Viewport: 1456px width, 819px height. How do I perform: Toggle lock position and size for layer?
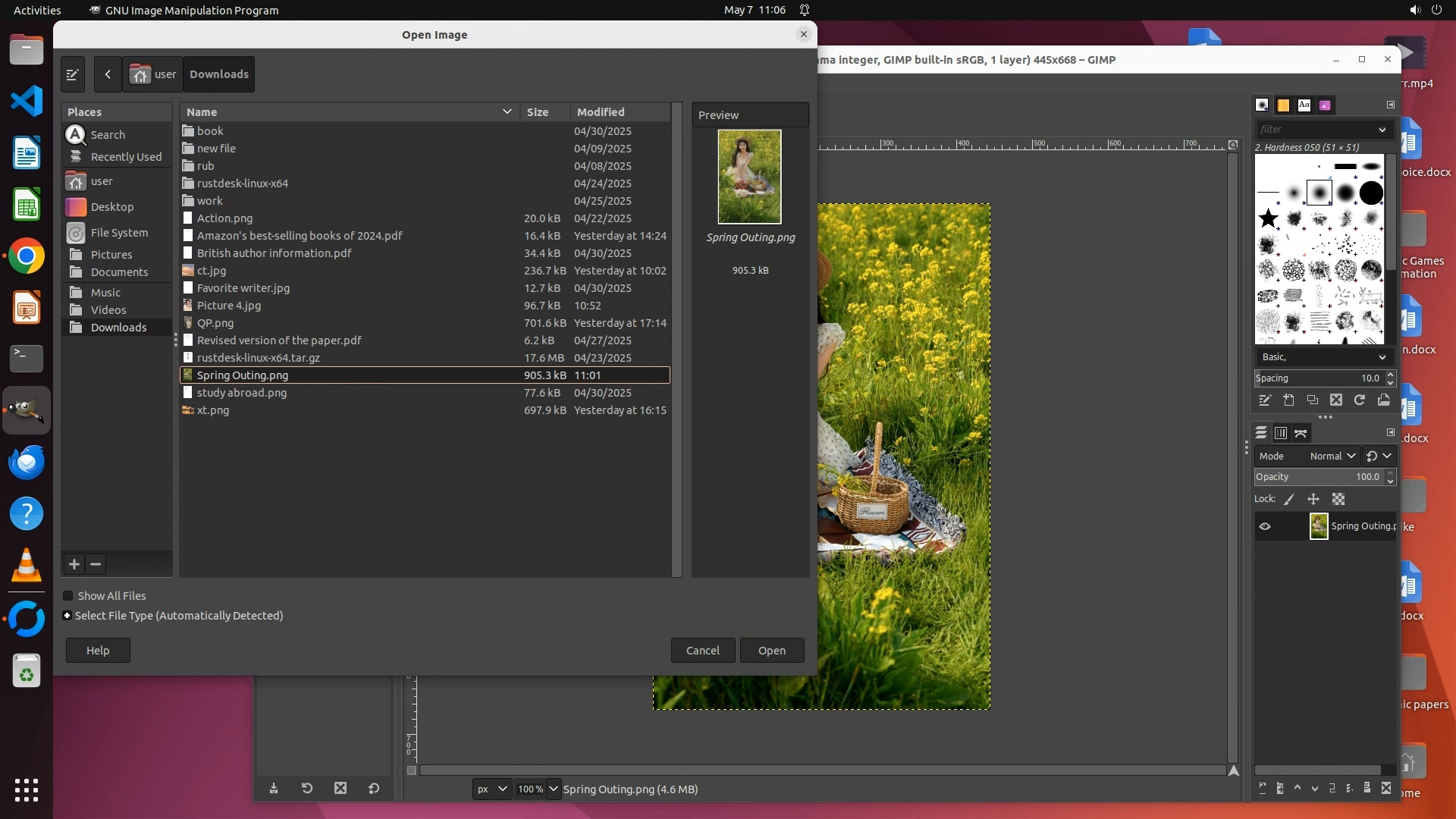[x=1313, y=499]
